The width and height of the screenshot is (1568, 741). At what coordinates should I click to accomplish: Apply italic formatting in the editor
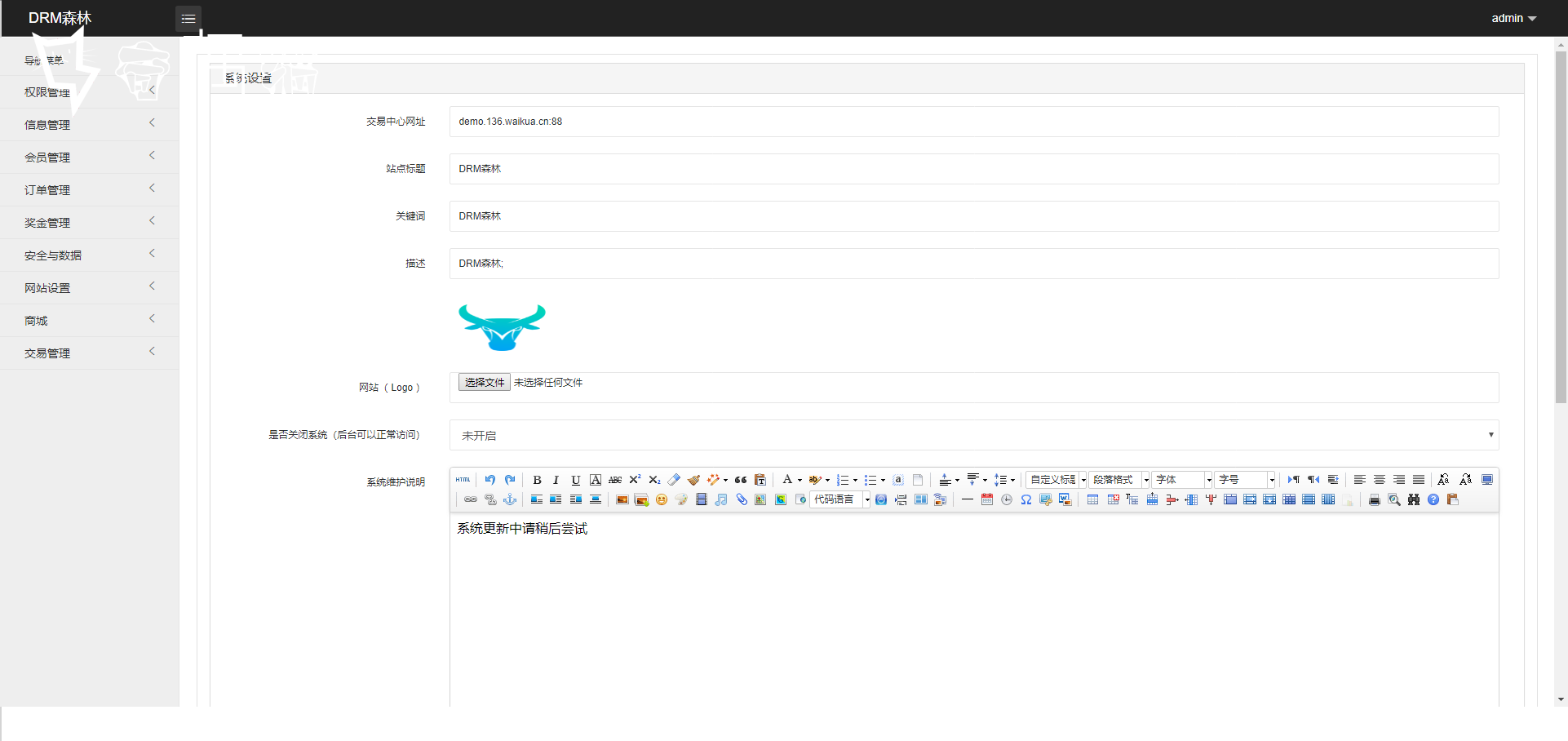(556, 480)
